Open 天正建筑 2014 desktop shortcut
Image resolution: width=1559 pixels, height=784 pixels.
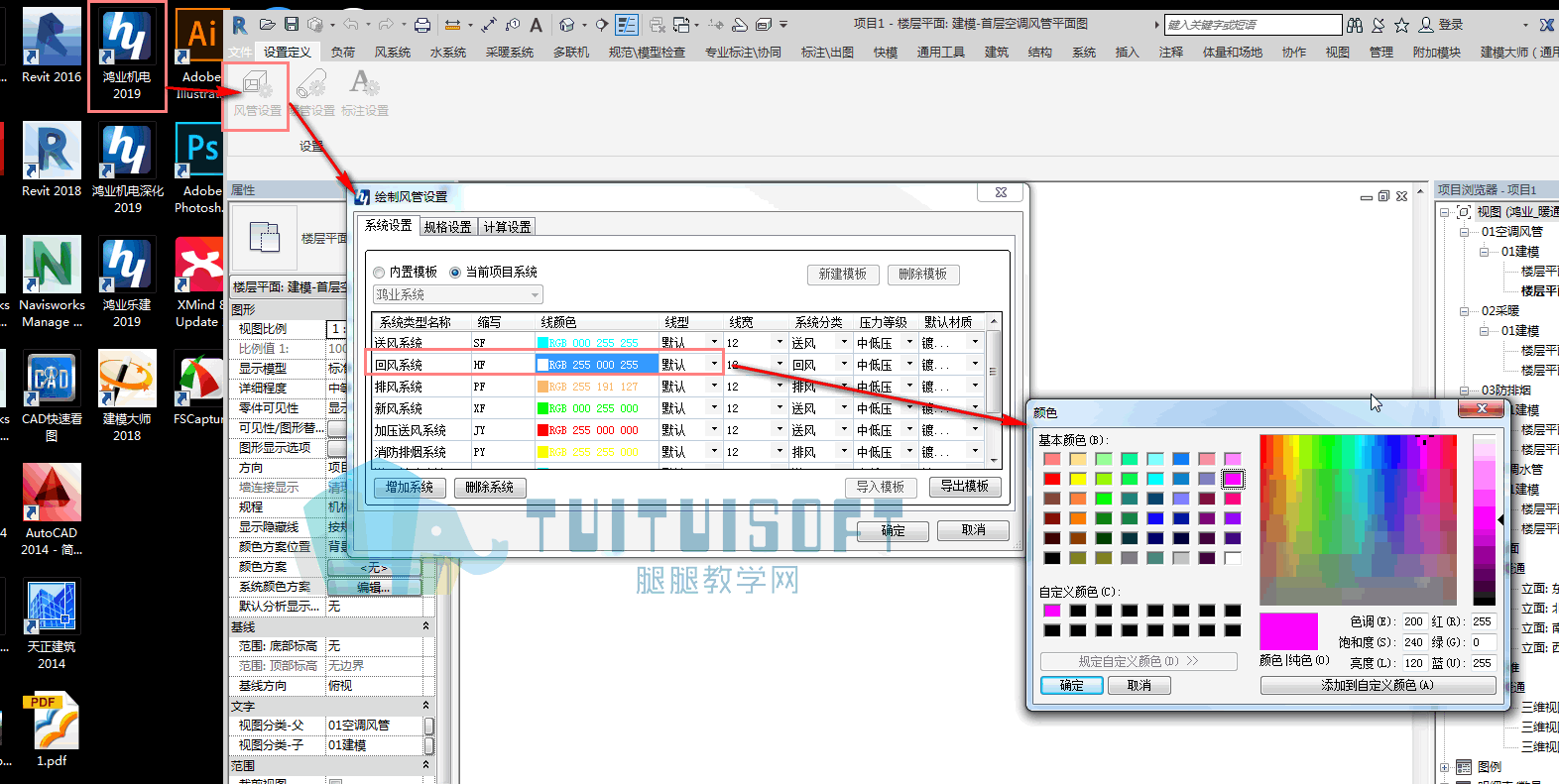tap(52, 625)
